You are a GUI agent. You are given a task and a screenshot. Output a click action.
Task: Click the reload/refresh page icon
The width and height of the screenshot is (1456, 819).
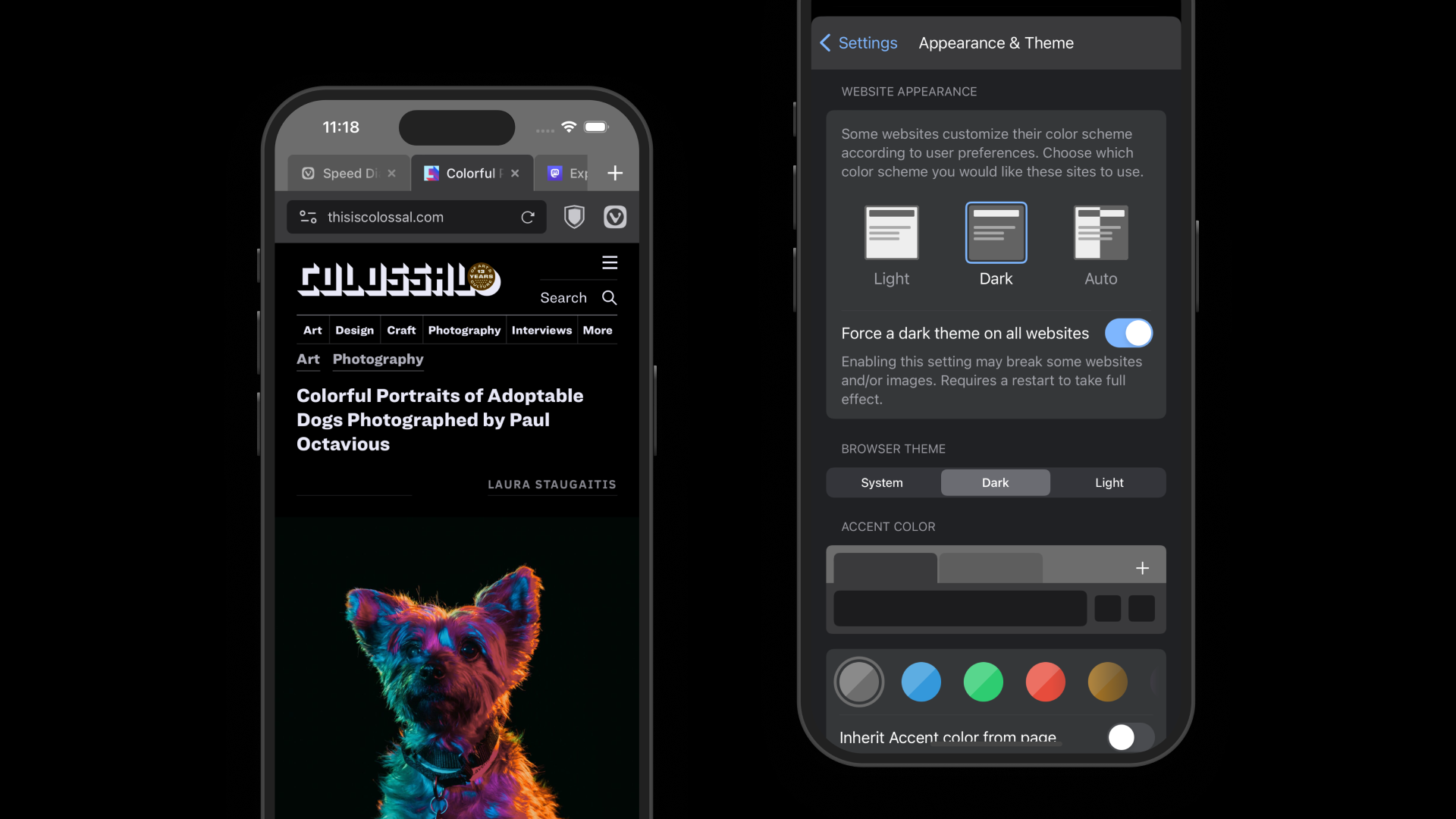527,217
